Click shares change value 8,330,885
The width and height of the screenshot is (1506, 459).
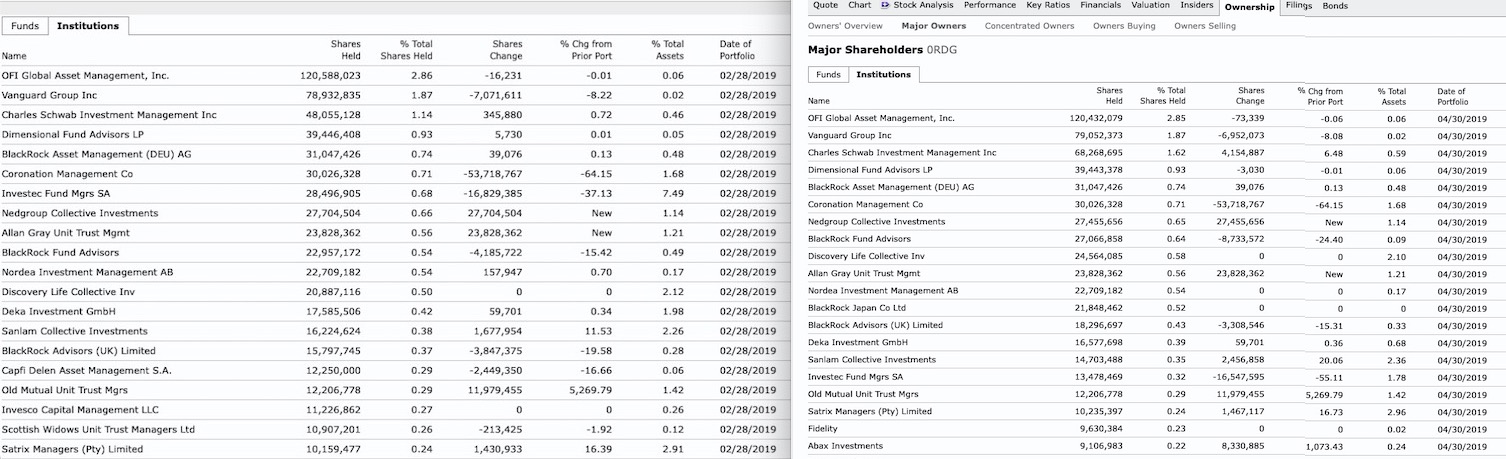coord(1243,445)
